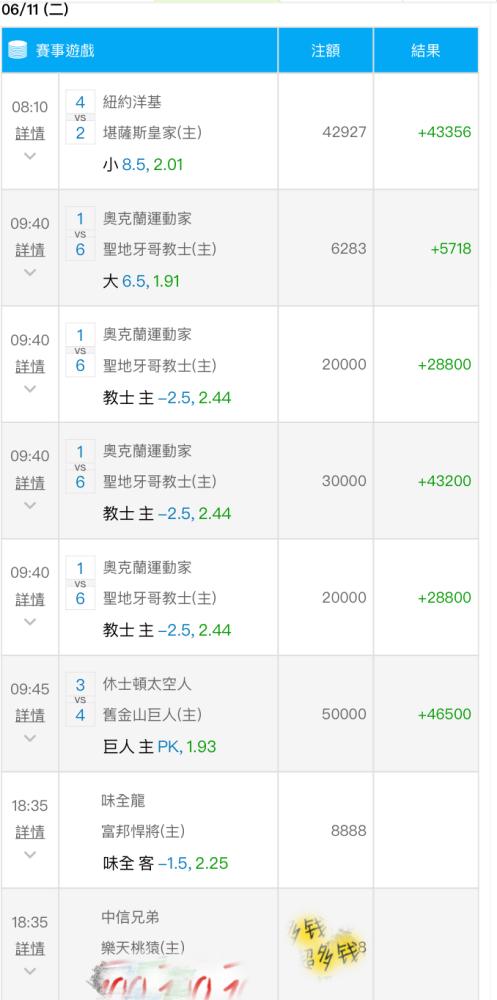Expand chevron under 08:10 詳情

click(x=30, y=156)
